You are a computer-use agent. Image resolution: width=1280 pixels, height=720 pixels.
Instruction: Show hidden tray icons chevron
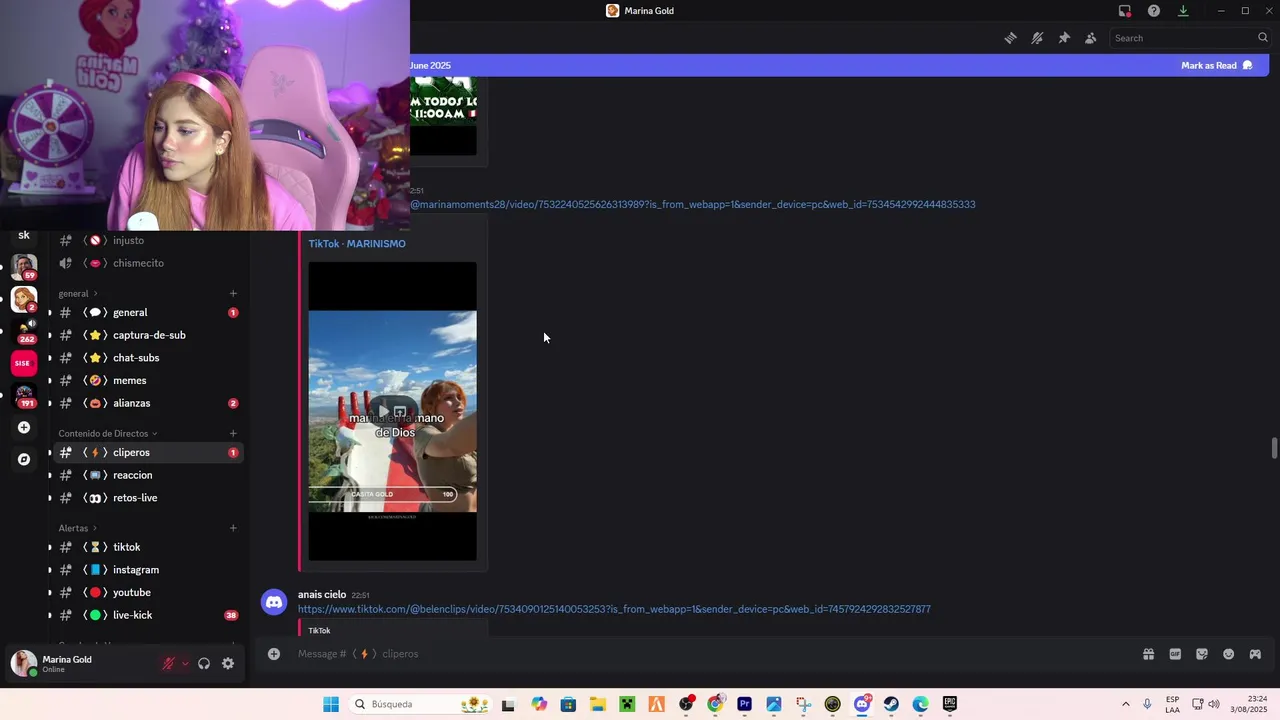[x=1125, y=704]
